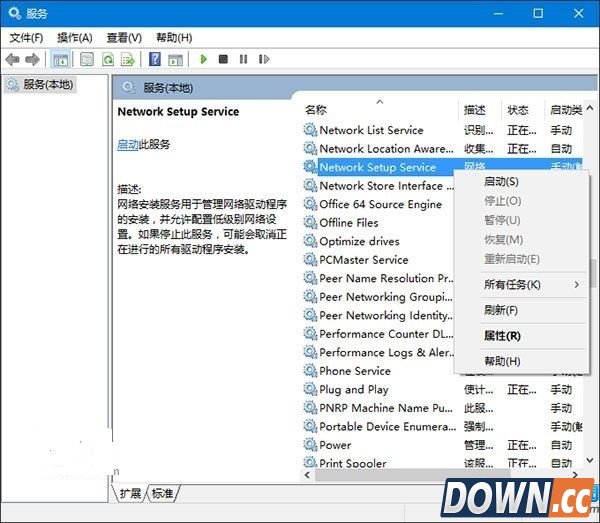The image size is (600, 523).
Task: Switch to the 标准 tab
Action: click(162, 494)
